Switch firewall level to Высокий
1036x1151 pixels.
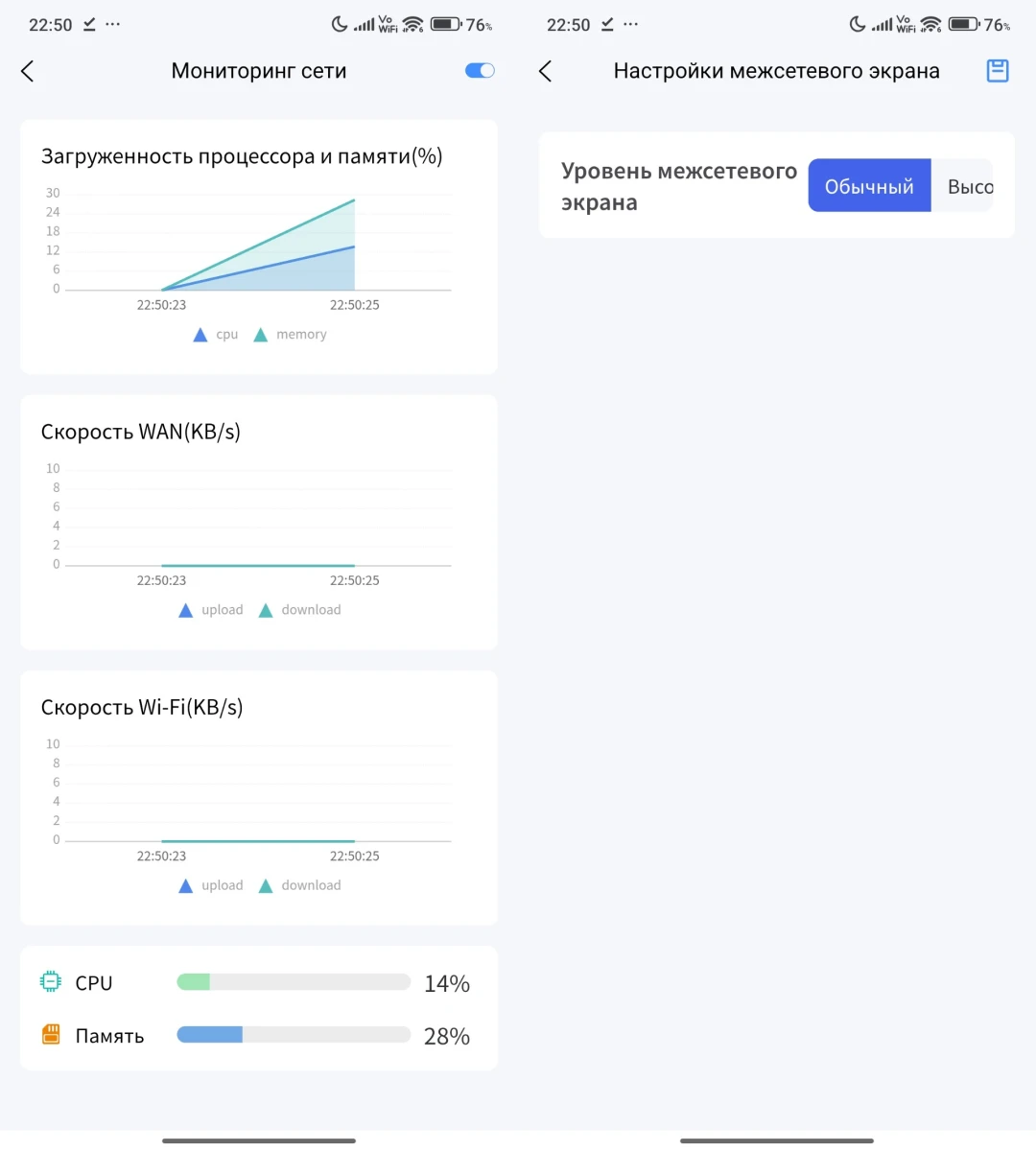point(968,186)
